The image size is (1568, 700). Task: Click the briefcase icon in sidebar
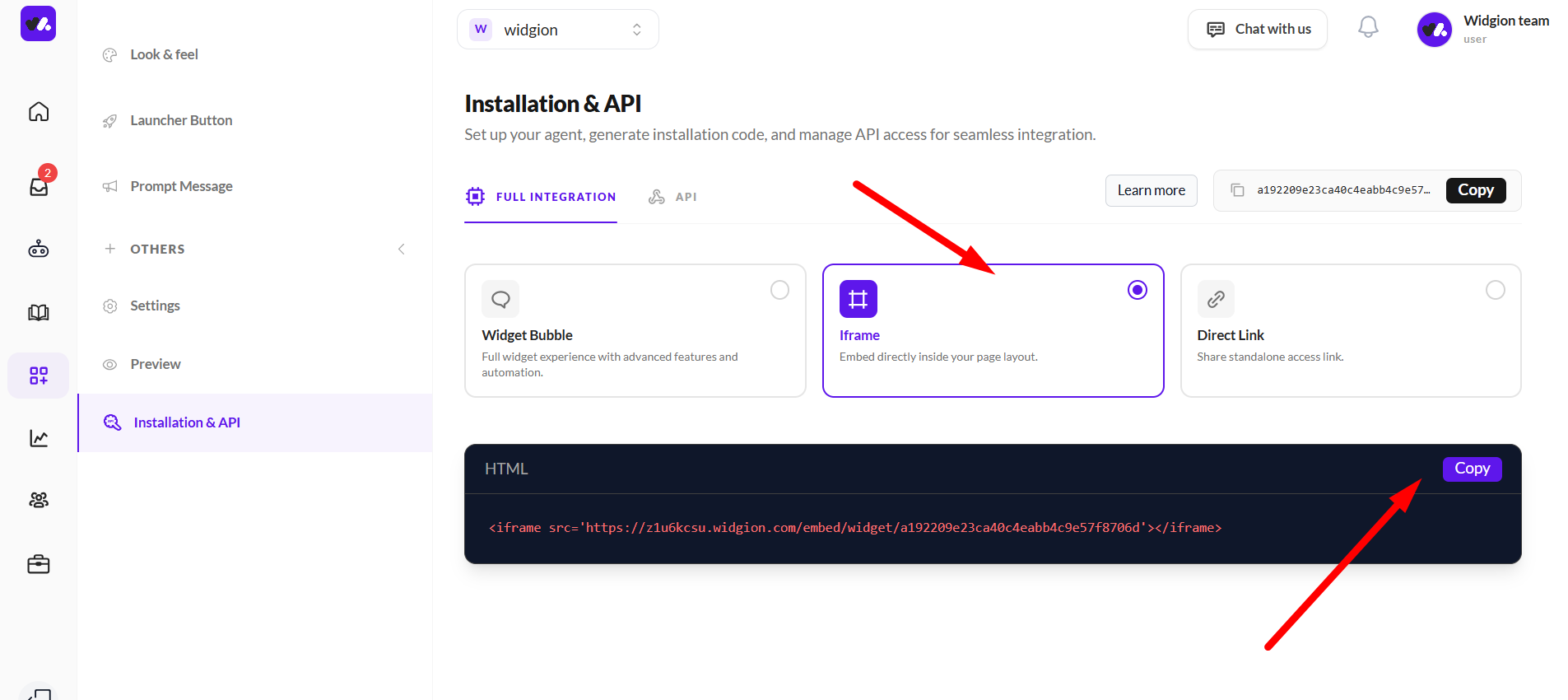pos(39,564)
